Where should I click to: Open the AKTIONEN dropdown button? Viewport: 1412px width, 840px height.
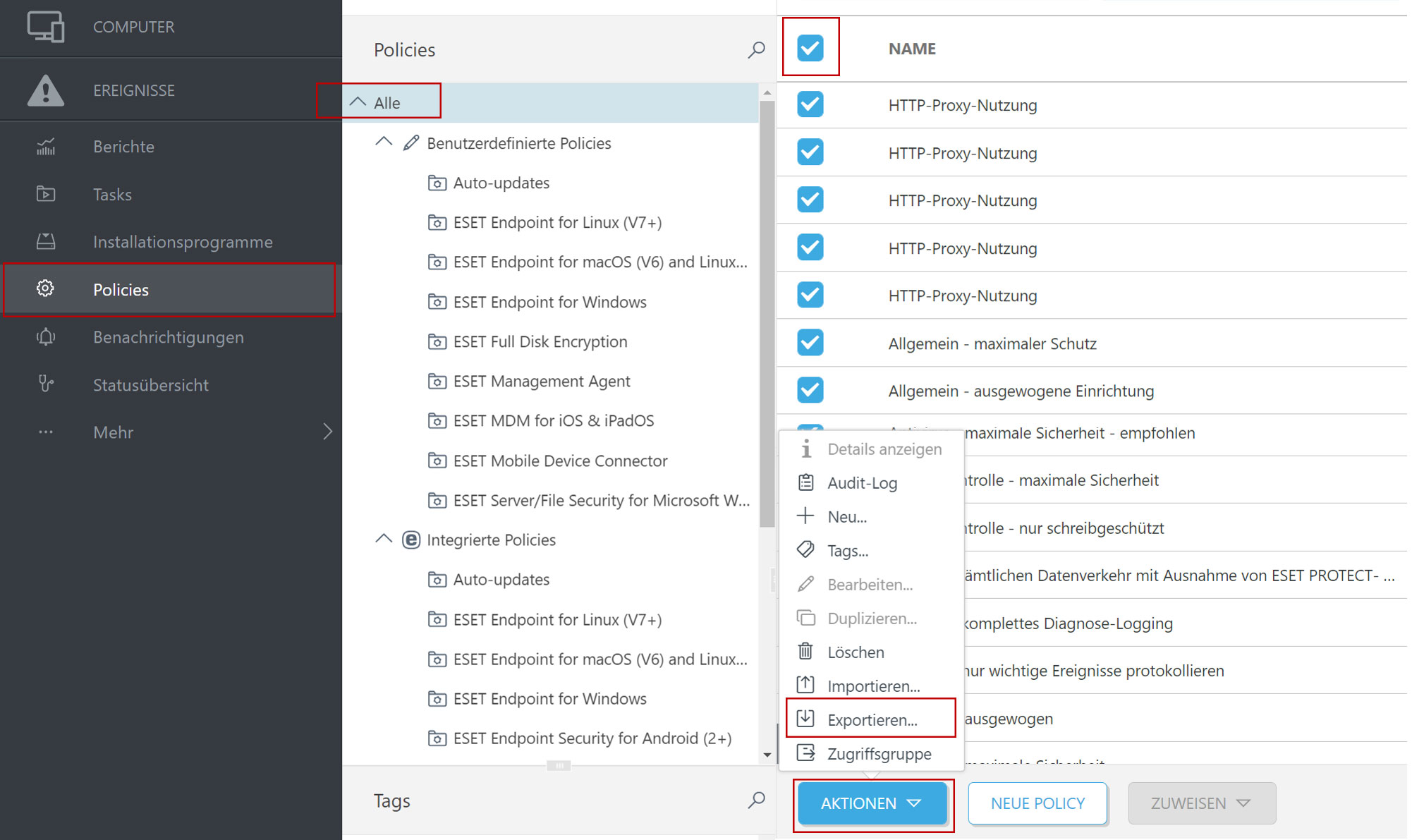872,803
